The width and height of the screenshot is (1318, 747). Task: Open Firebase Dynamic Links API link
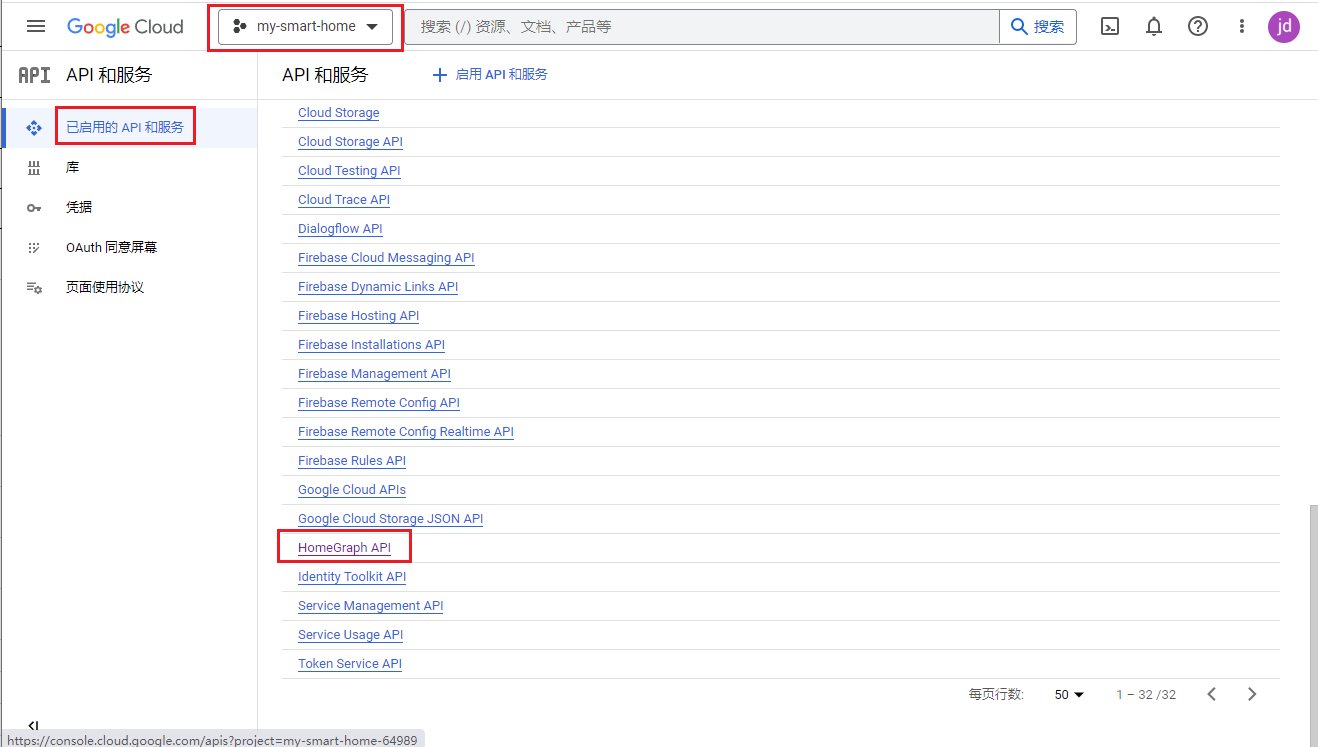[378, 287]
